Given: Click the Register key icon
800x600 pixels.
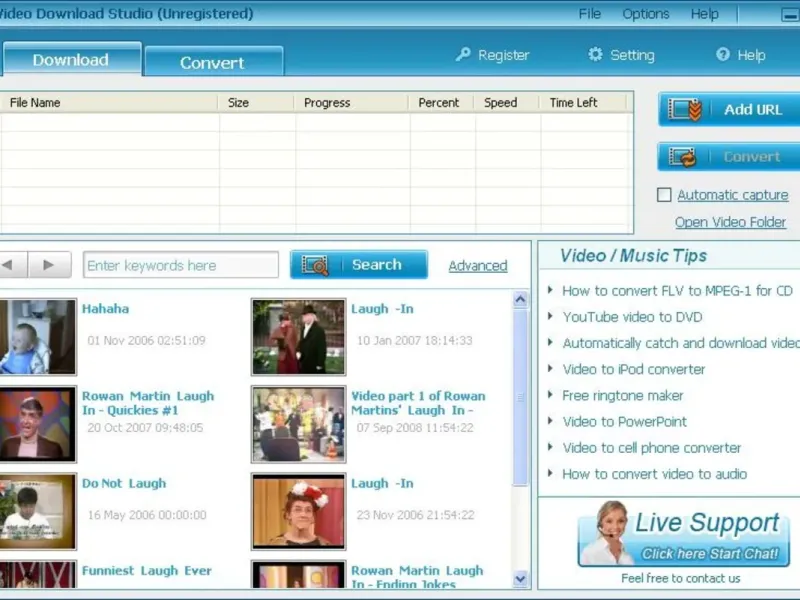Looking at the screenshot, I should point(463,54).
